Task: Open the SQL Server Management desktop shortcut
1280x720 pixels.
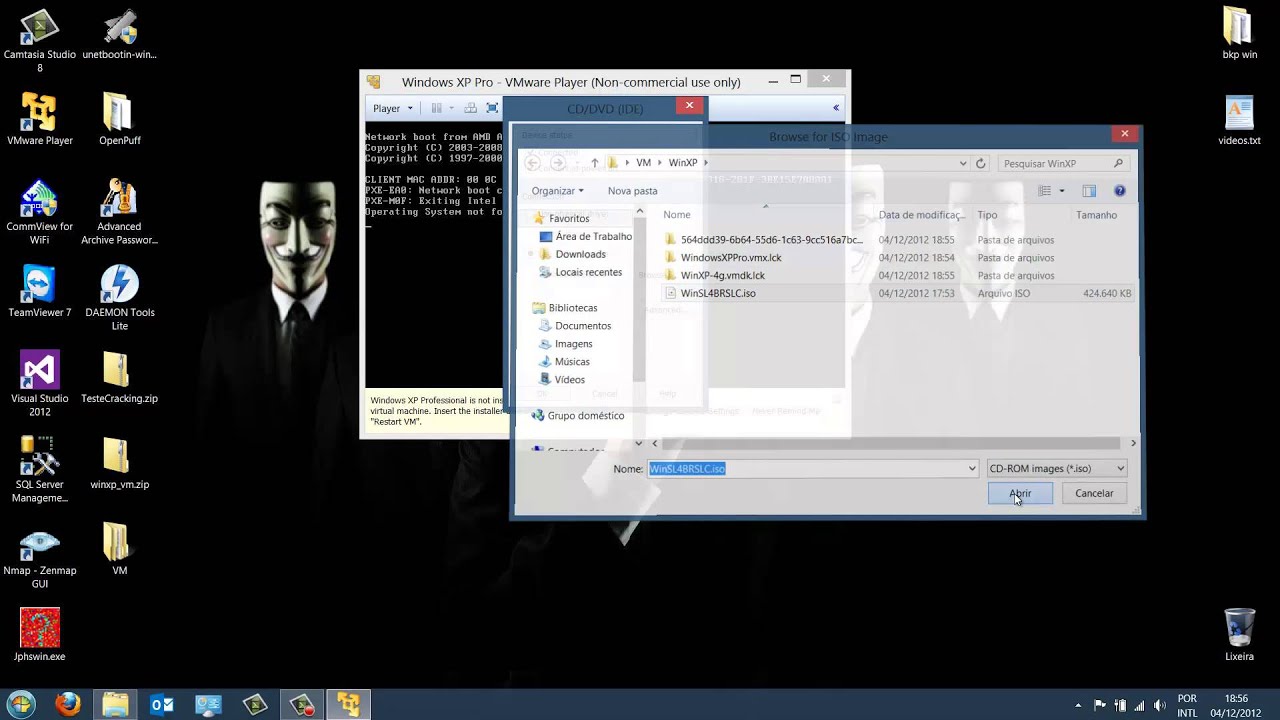Action: point(40,470)
